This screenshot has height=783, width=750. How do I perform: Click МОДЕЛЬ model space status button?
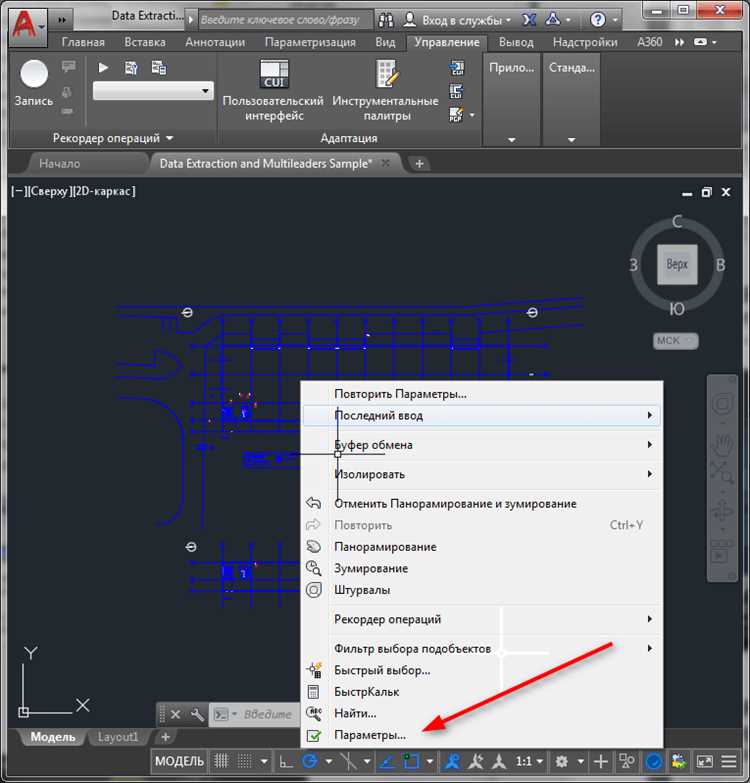click(179, 761)
